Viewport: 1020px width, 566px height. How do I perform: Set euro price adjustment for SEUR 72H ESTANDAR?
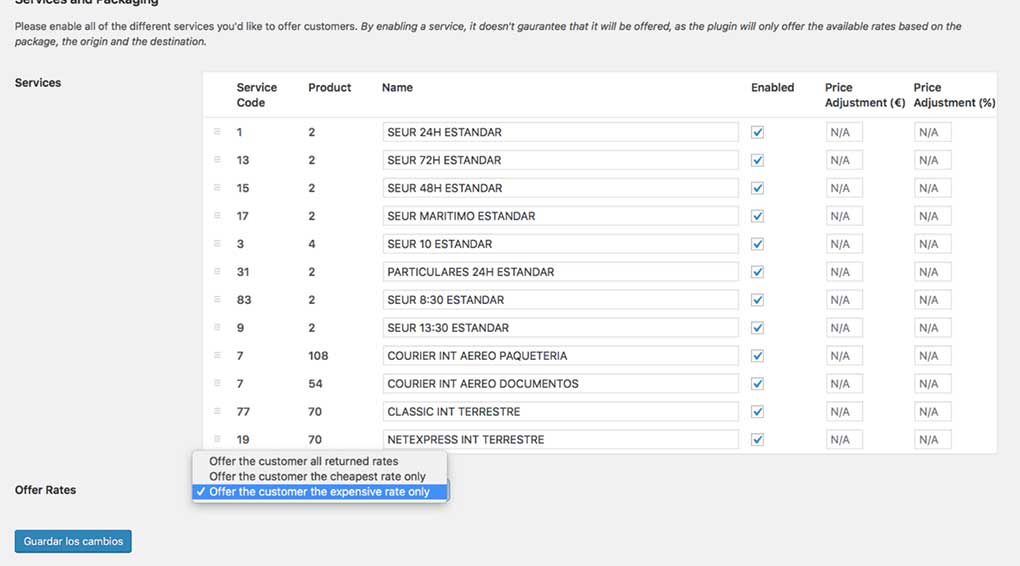[x=844, y=160]
